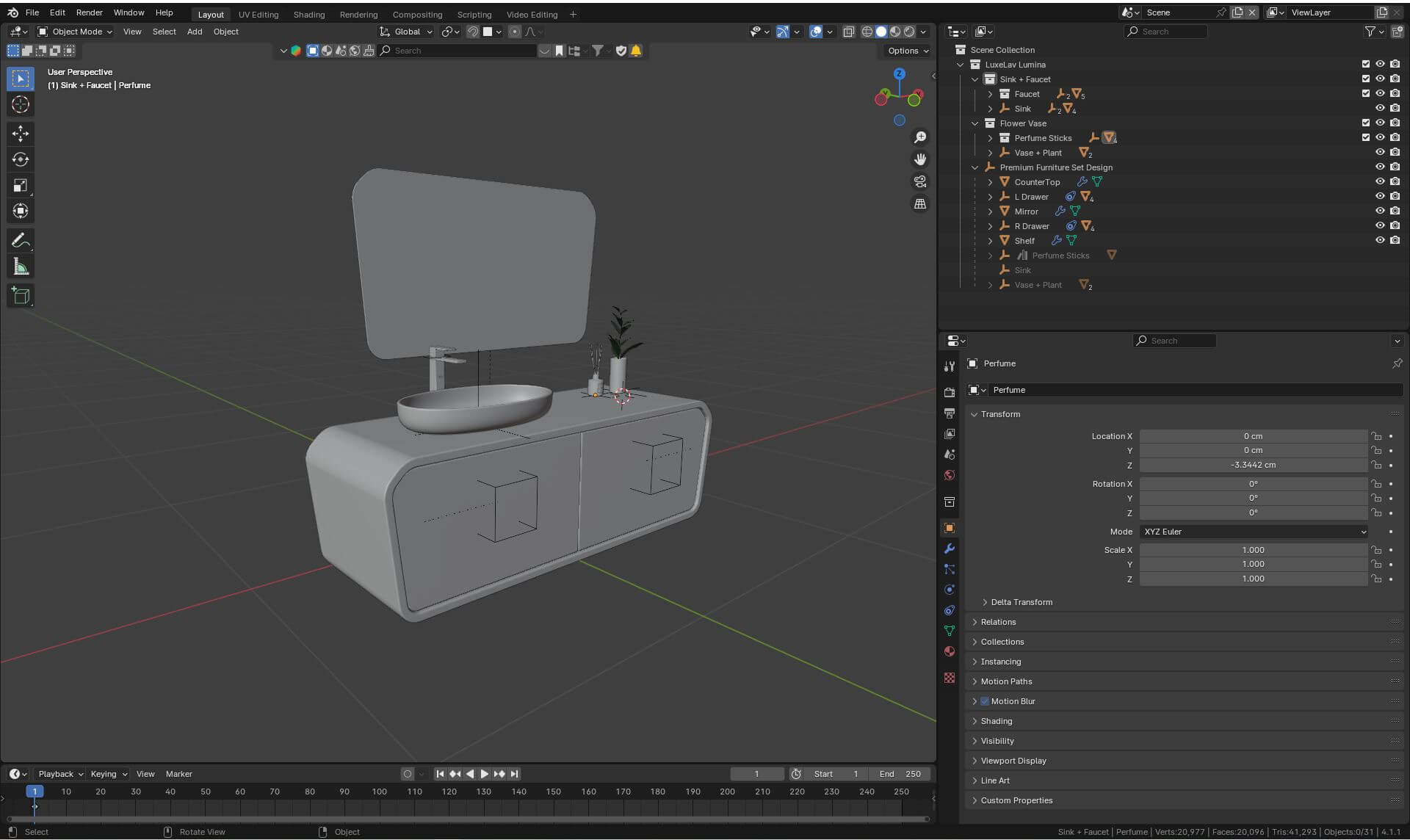Image resolution: width=1410 pixels, height=840 pixels.
Task: Open the XYZ Euler rotation mode dropdown
Action: (x=1254, y=532)
